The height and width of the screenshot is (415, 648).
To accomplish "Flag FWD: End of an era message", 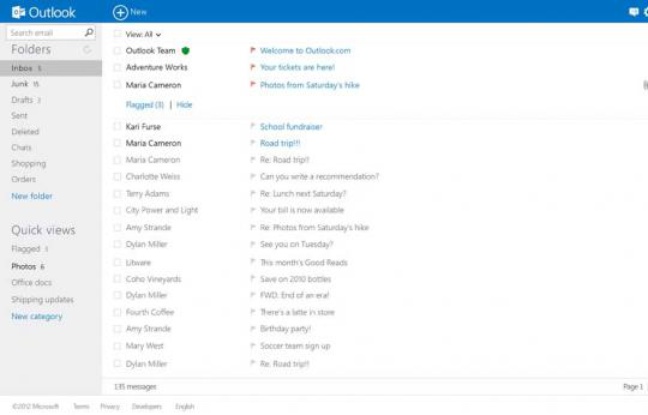I will pyautogui.click(x=253, y=295).
